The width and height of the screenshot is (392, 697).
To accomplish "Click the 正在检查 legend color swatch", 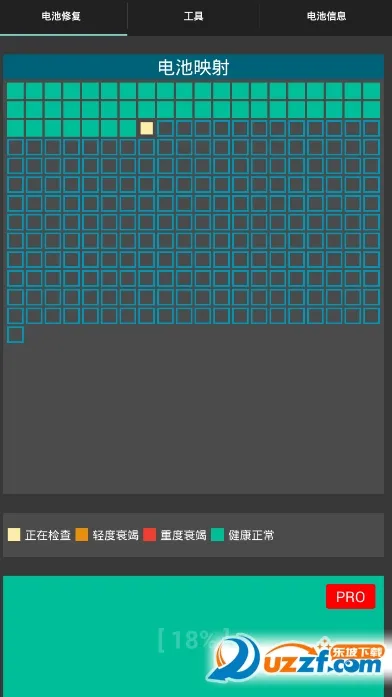I will click(x=14, y=535).
